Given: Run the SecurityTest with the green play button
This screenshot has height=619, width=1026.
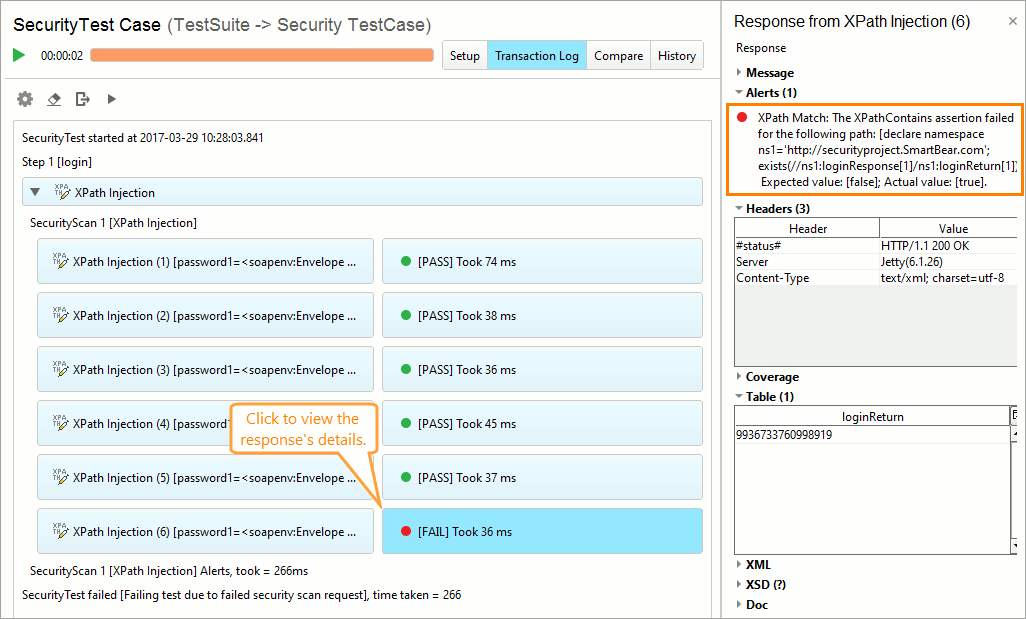Looking at the screenshot, I should pyautogui.click(x=18, y=55).
